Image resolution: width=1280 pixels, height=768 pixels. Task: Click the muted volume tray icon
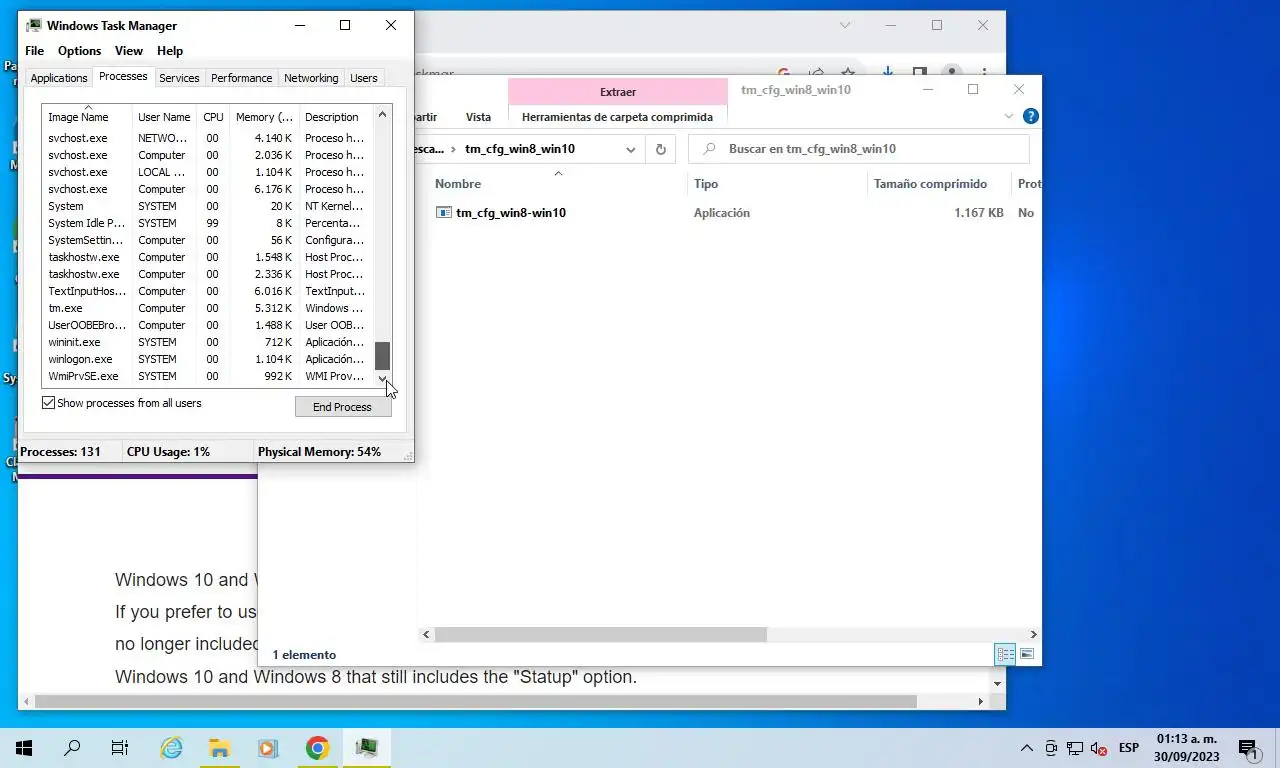[1099, 748]
